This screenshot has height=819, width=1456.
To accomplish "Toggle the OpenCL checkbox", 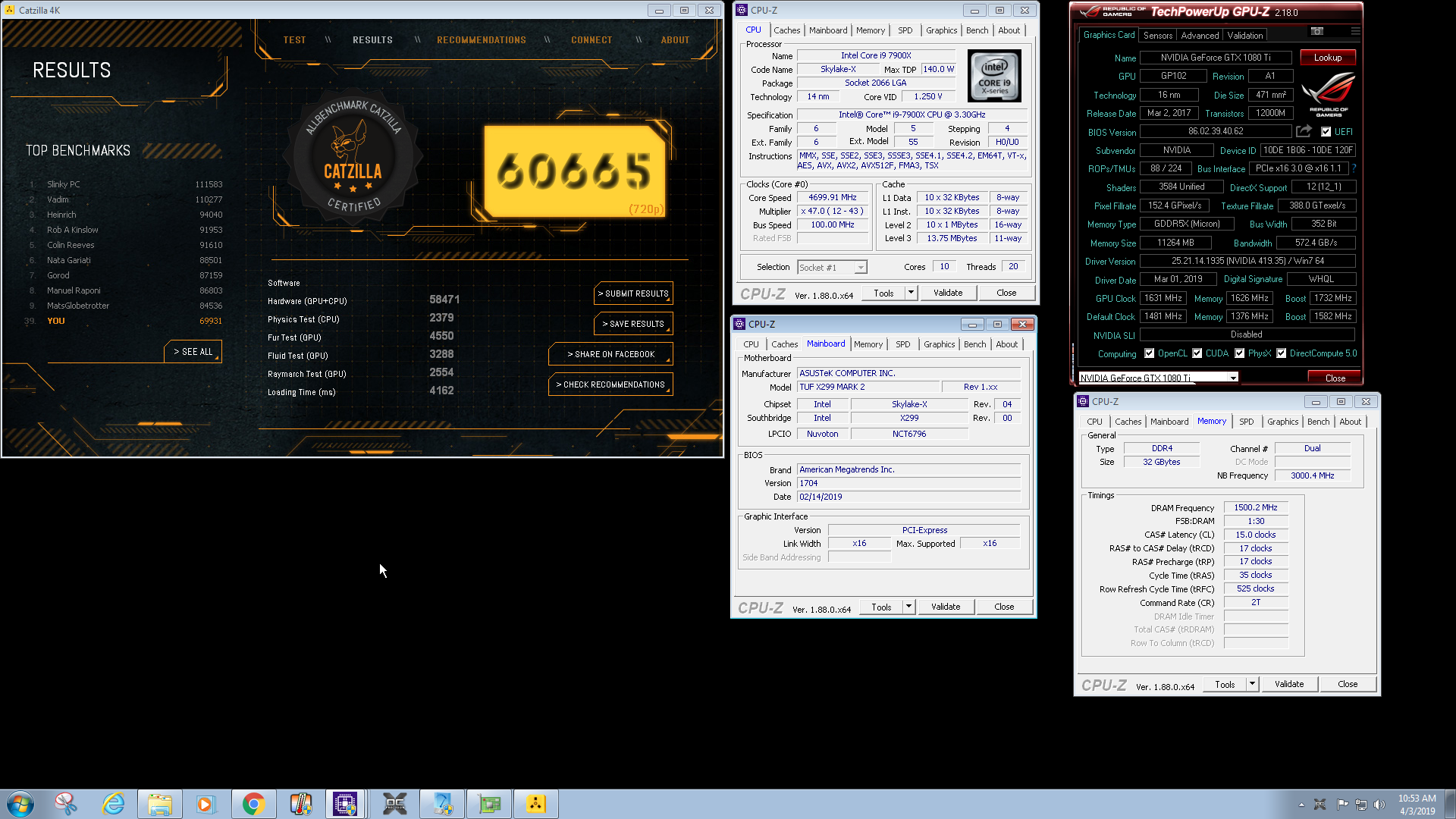I will [x=1150, y=353].
